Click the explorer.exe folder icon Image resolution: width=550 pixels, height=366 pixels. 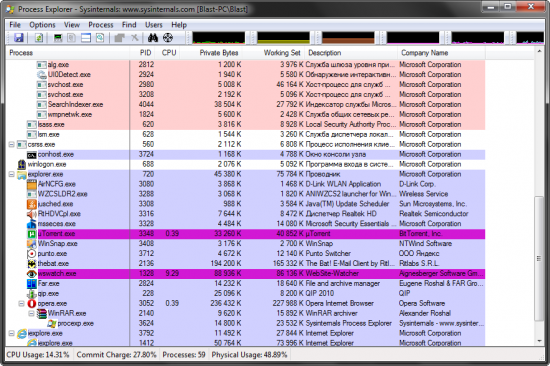click(22, 174)
